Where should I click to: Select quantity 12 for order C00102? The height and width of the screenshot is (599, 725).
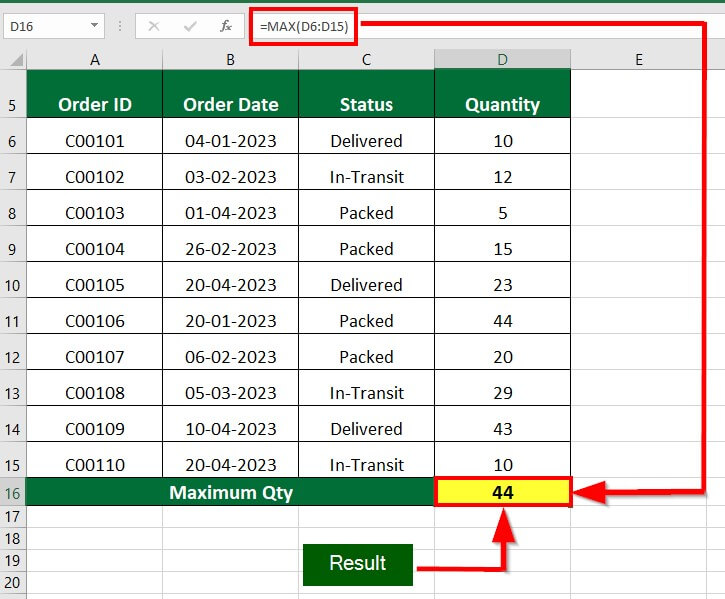(503, 172)
